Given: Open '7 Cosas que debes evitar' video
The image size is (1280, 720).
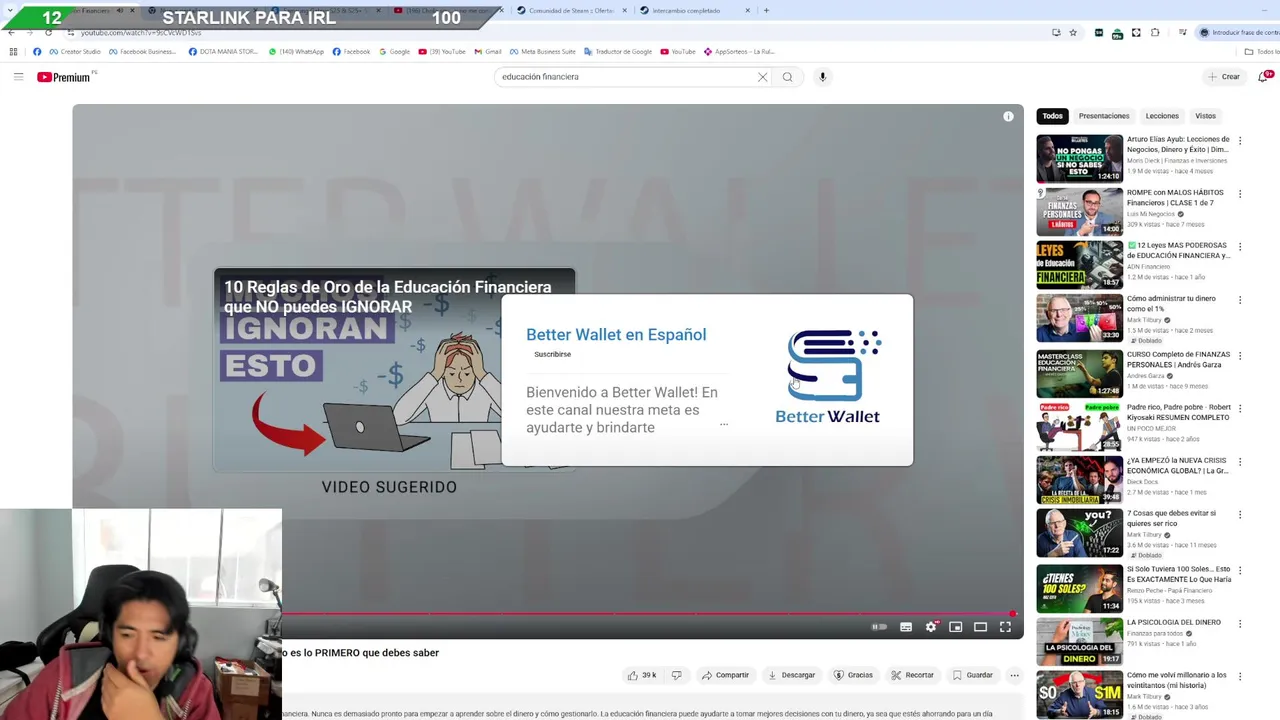Looking at the screenshot, I should click(x=1171, y=518).
